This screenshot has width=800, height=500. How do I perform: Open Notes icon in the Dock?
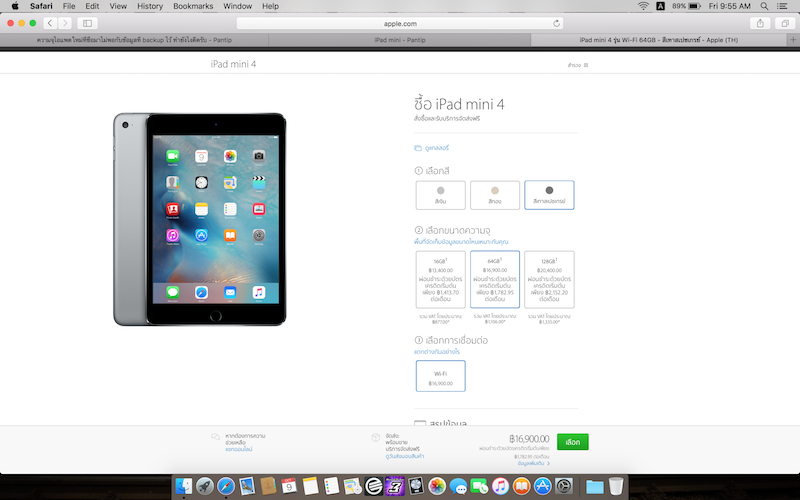click(310, 486)
